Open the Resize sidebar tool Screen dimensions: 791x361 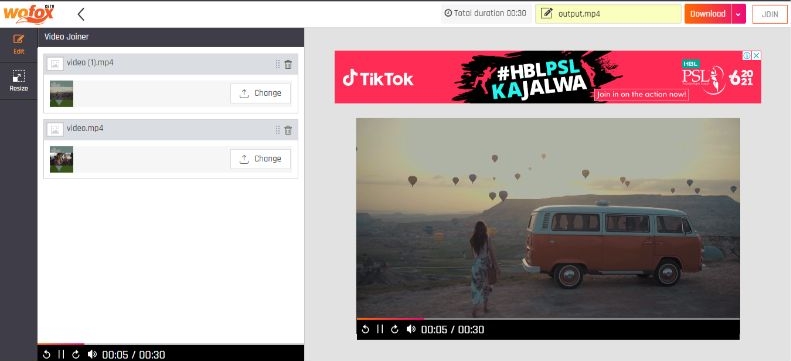coord(19,81)
